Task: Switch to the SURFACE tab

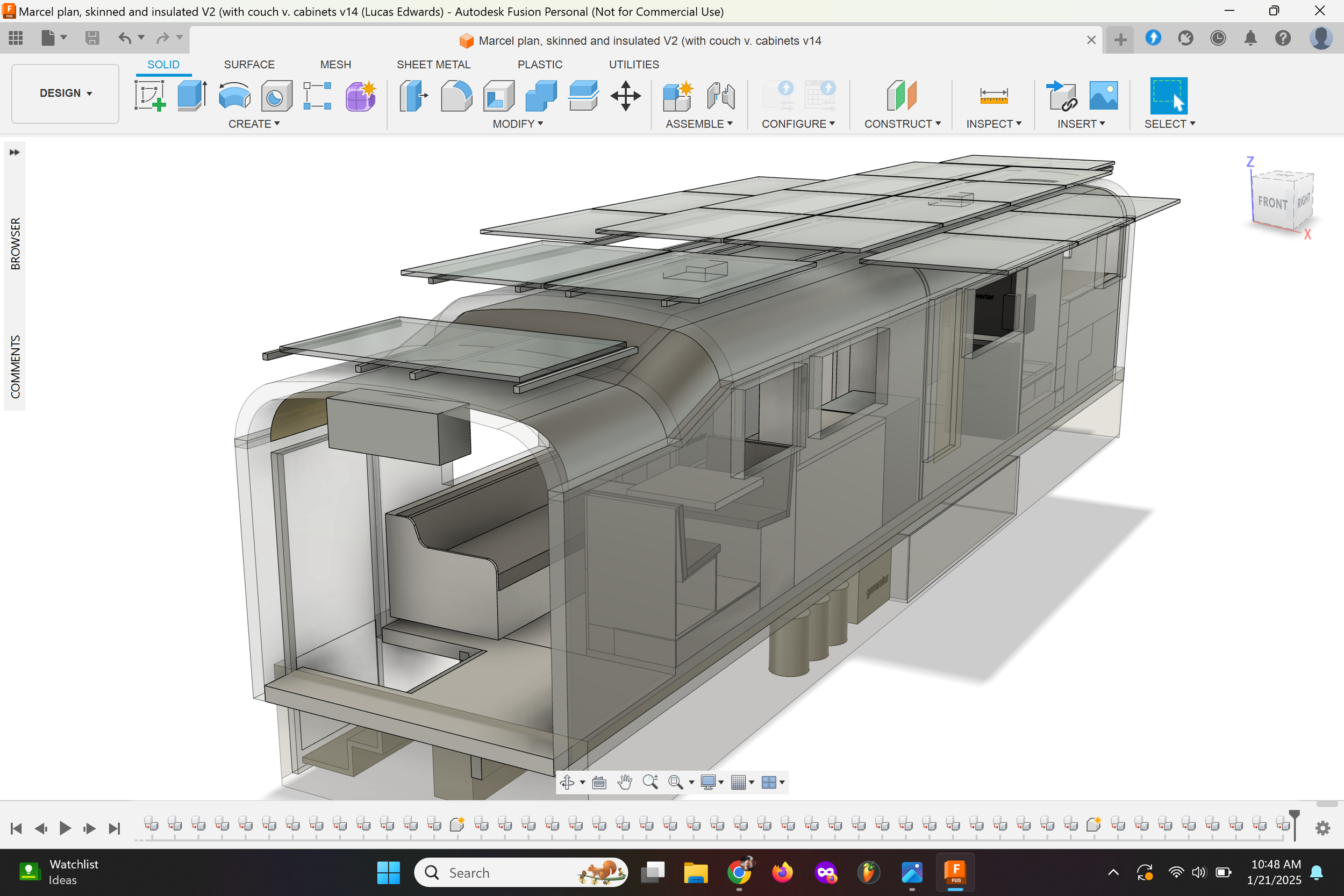Action: (249, 64)
